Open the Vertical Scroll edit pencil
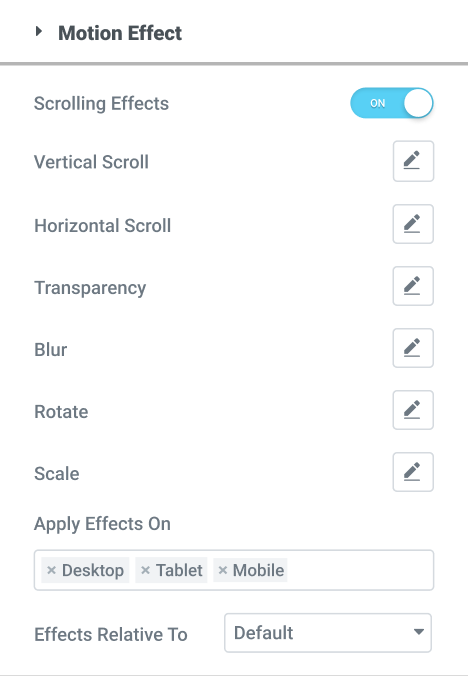The width and height of the screenshot is (468, 676). (x=413, y=161)
